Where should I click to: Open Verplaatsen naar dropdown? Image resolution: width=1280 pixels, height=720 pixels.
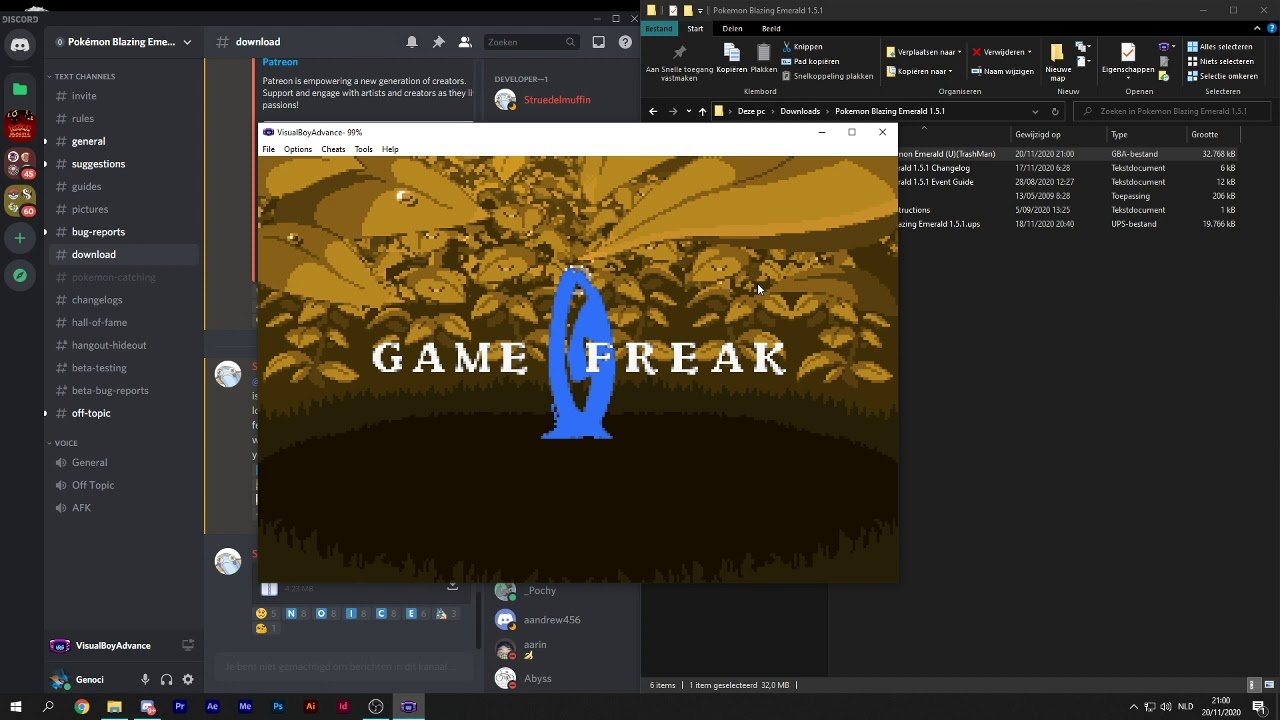pos(923,52)
